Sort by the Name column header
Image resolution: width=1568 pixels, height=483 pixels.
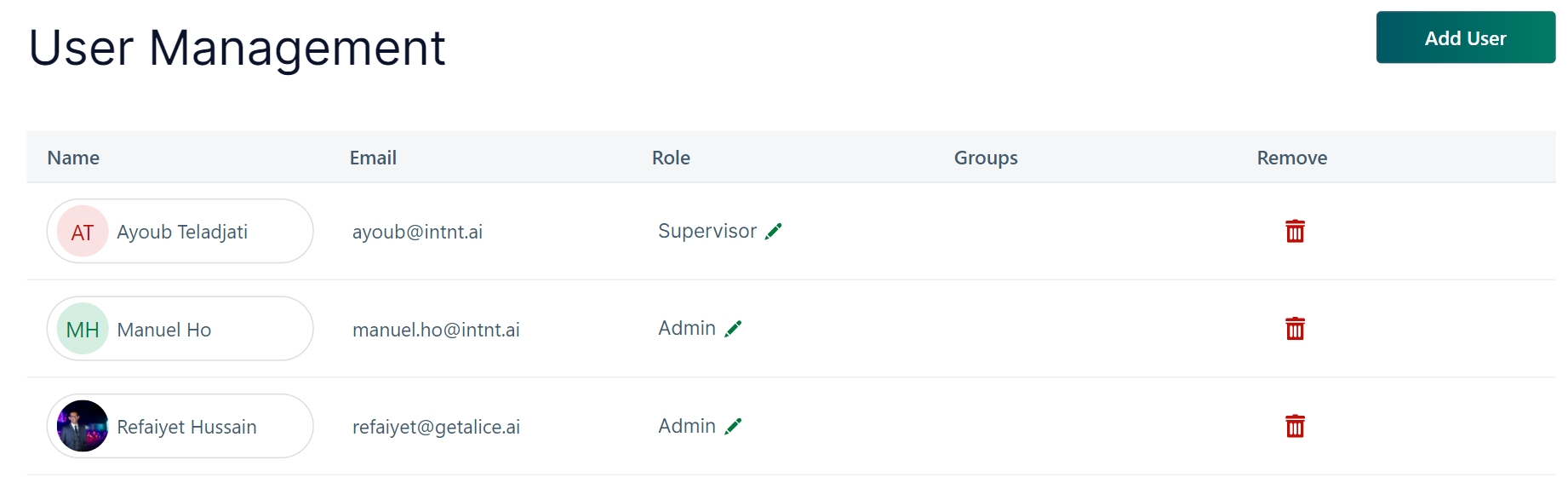73,158
